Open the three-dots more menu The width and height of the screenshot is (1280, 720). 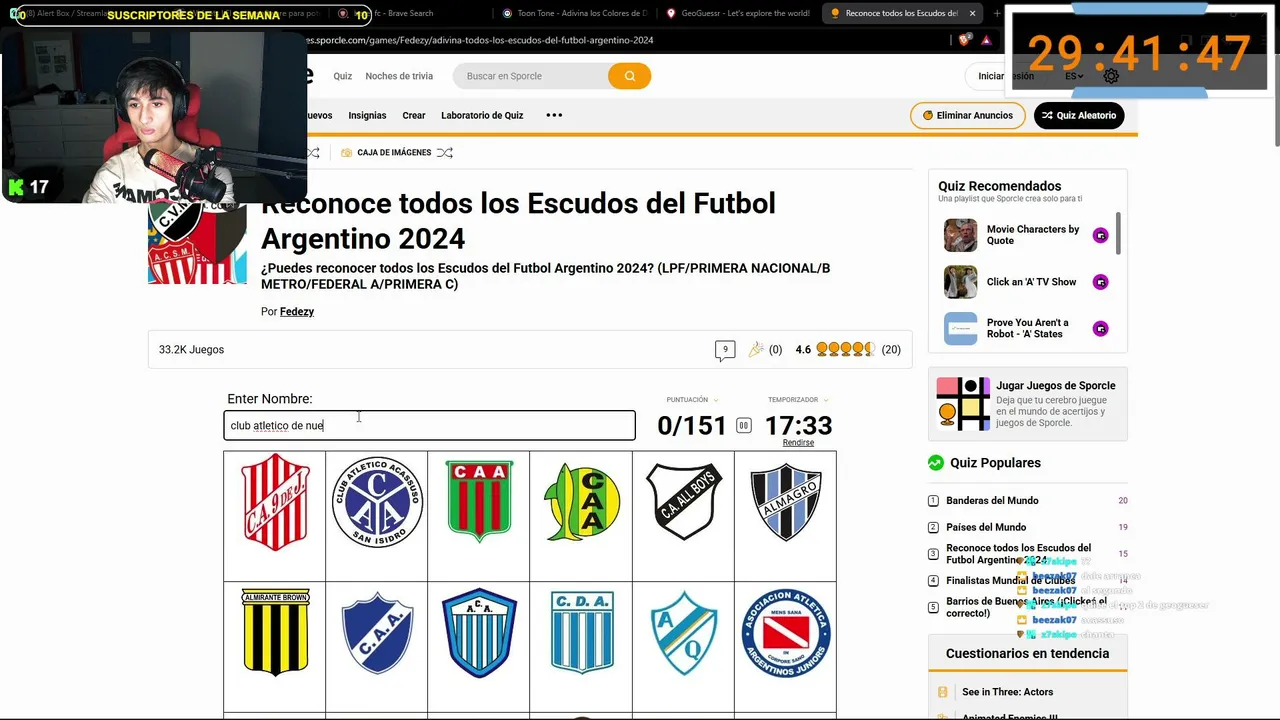coord(554,115)
